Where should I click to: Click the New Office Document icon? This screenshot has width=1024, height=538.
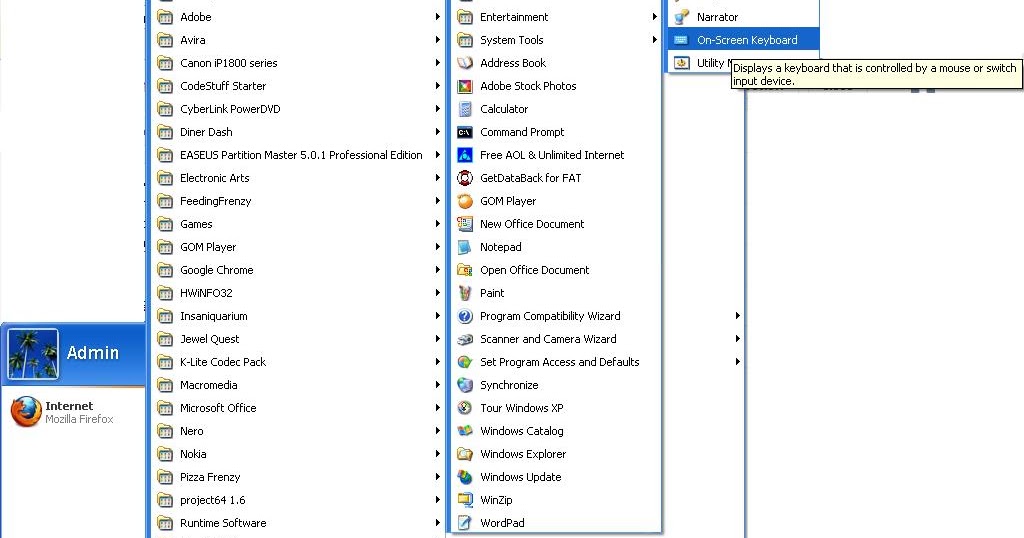point(464,224)
